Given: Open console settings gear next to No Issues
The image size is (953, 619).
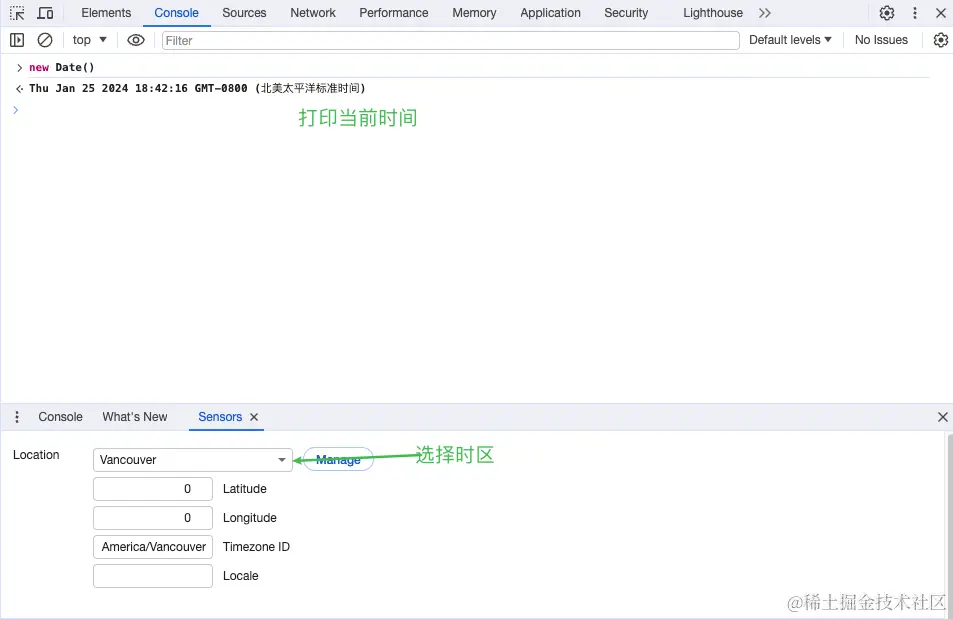Looking at the screenshot, I should [941, 40].
